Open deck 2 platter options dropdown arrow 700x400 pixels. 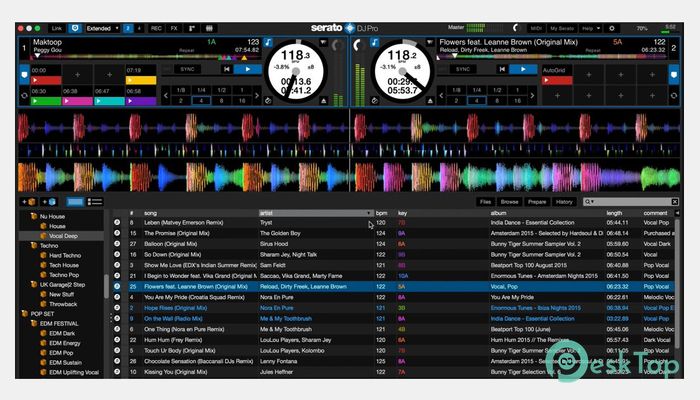point(429,42)
